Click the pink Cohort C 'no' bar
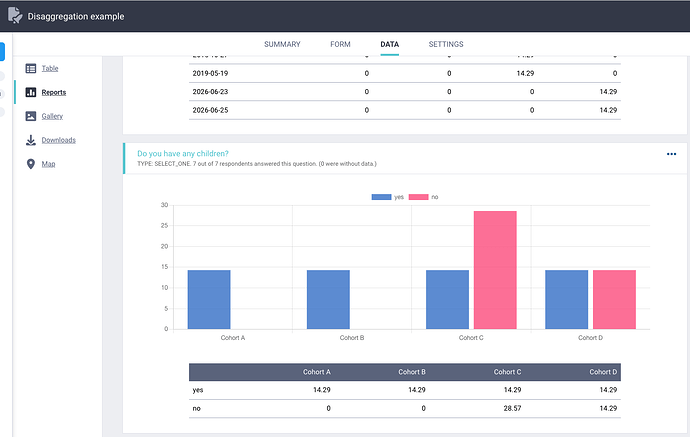Viewport: 690px width, 437px height. click(x=495, y=270)
